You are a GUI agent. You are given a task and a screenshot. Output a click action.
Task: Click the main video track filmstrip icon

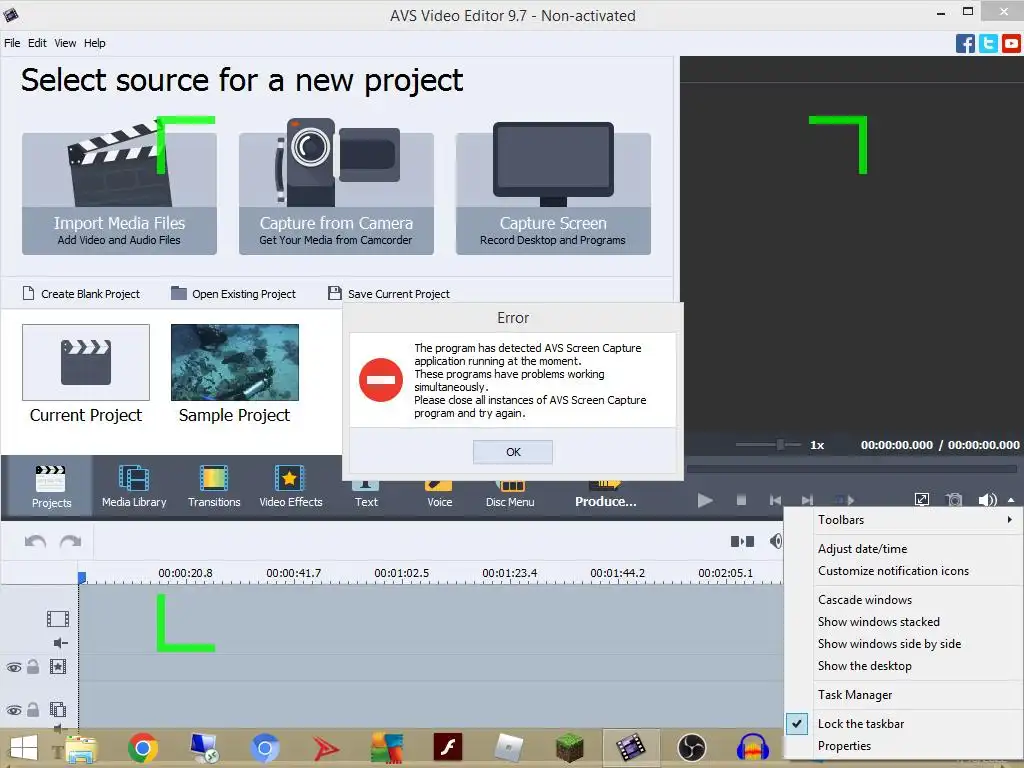(57, 618)
